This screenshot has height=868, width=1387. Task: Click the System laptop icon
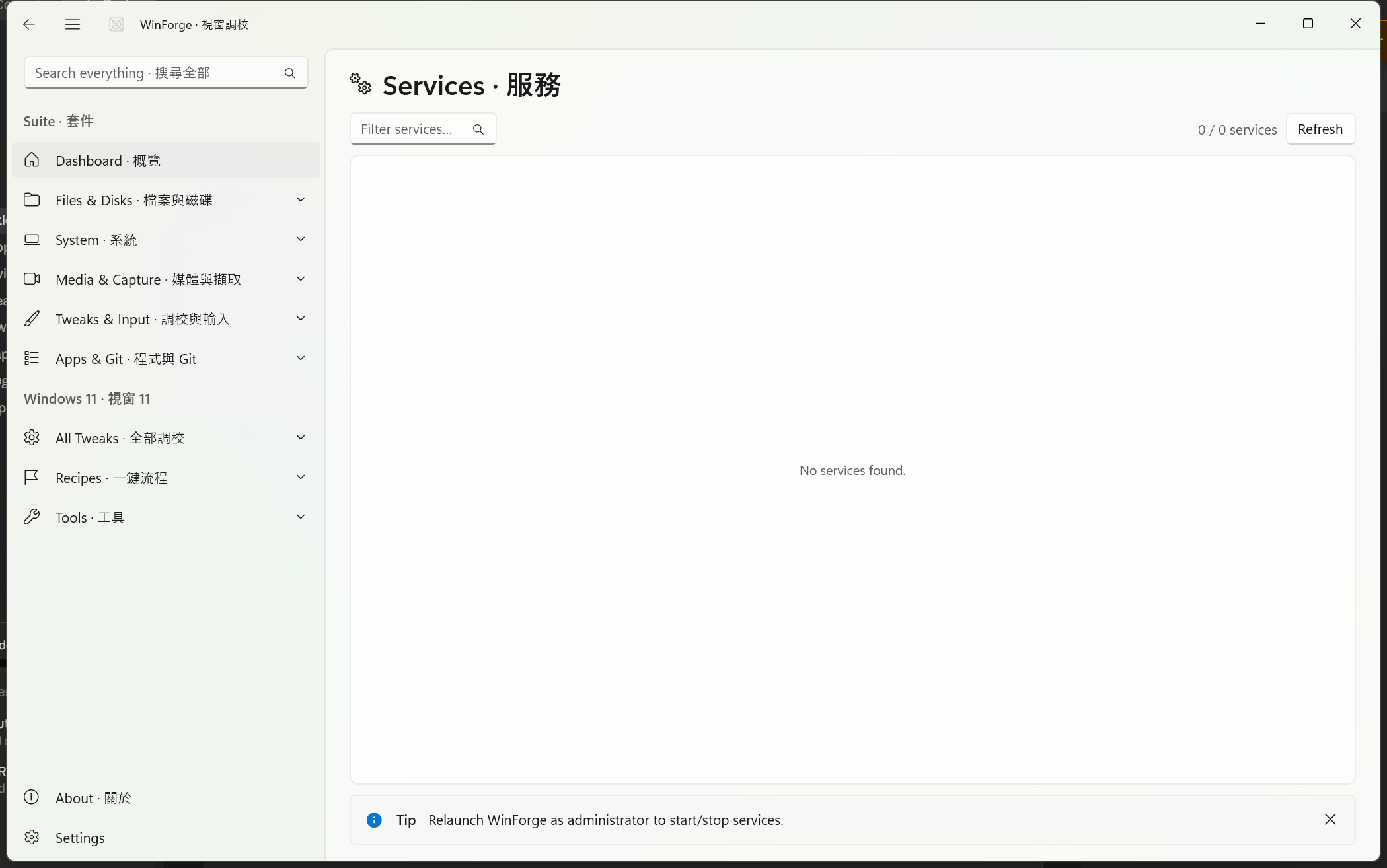pyautogui.click(x=32, y=239)
